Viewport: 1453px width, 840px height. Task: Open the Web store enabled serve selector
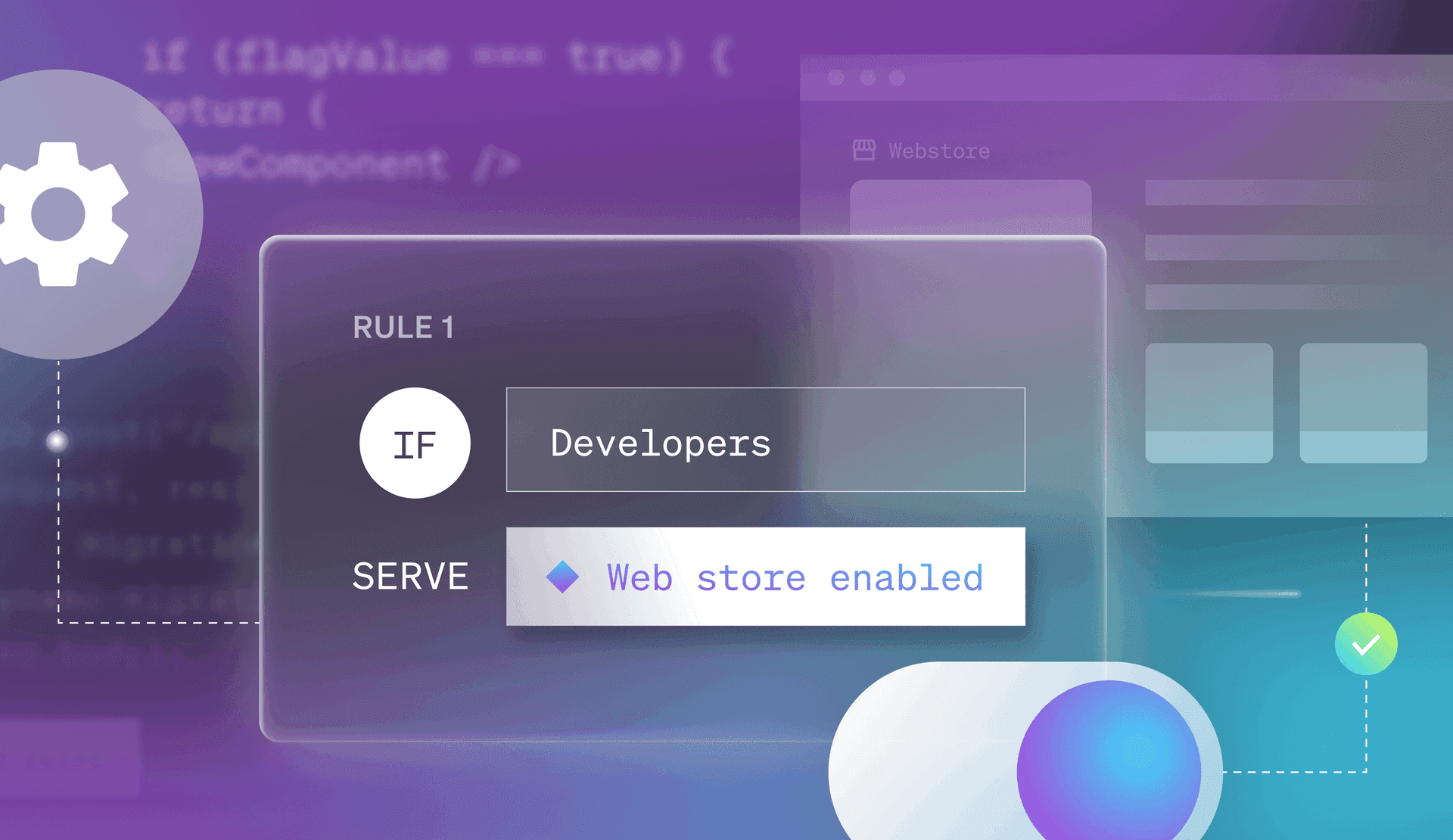tap(765, 577)
